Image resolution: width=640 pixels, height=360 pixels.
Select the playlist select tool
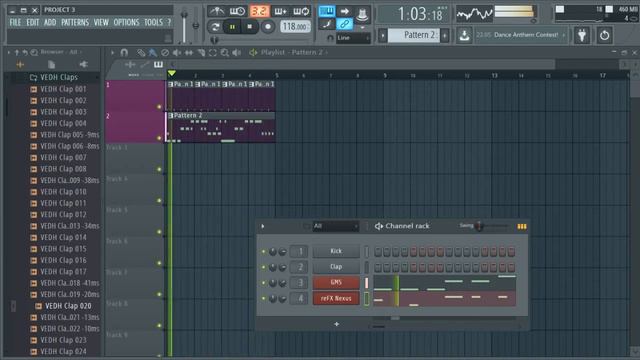[213, 53]
